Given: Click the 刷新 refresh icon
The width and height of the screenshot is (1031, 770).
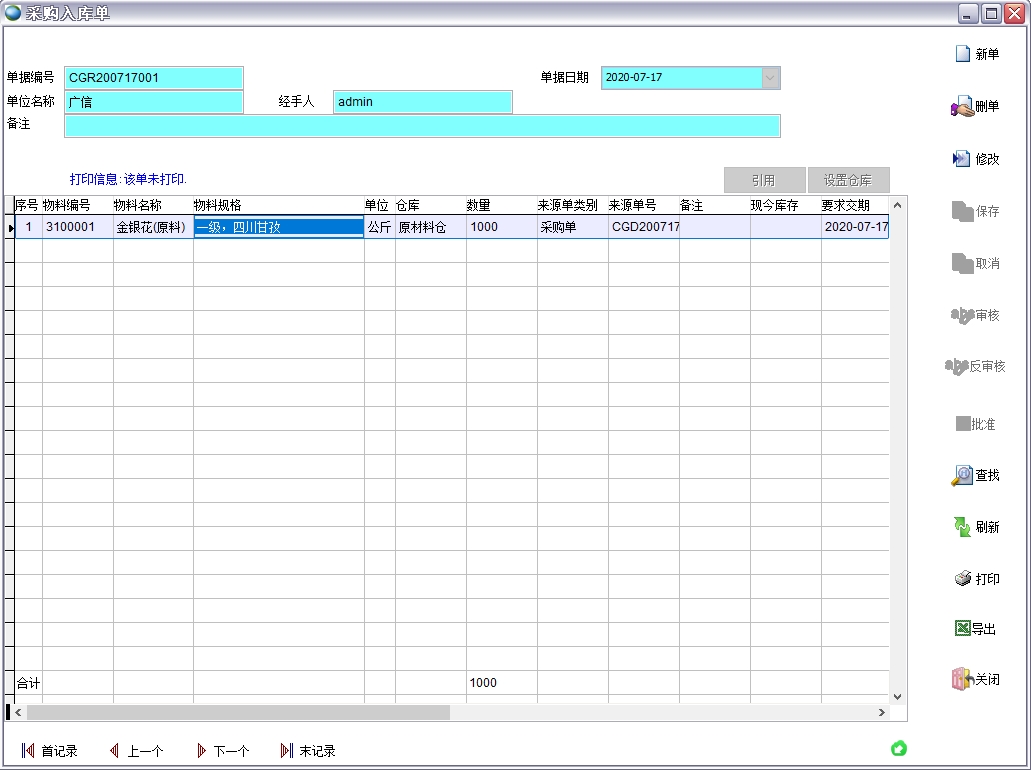Looking at the screenshot, I should [x=962, y=527].
